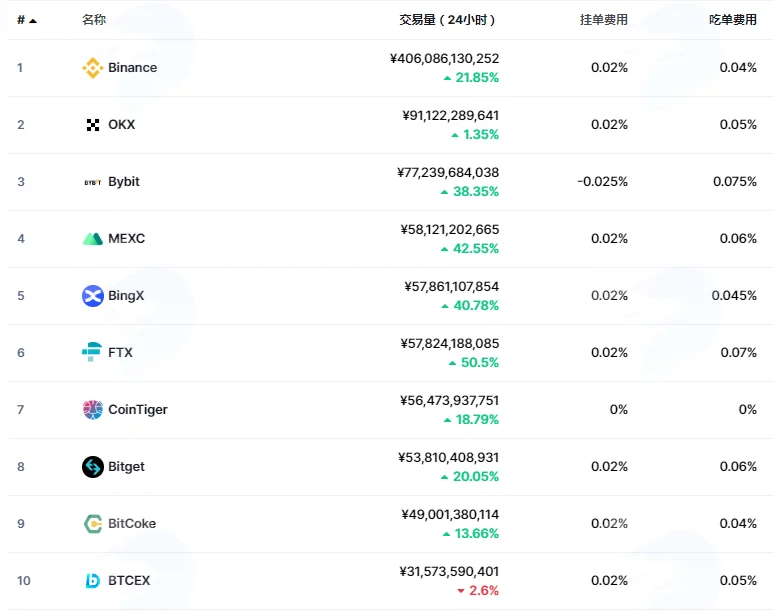Click BingX 40.78% change value
Image resolution: width=774 pixels, height=611 pixels.
tap(476, 306)
